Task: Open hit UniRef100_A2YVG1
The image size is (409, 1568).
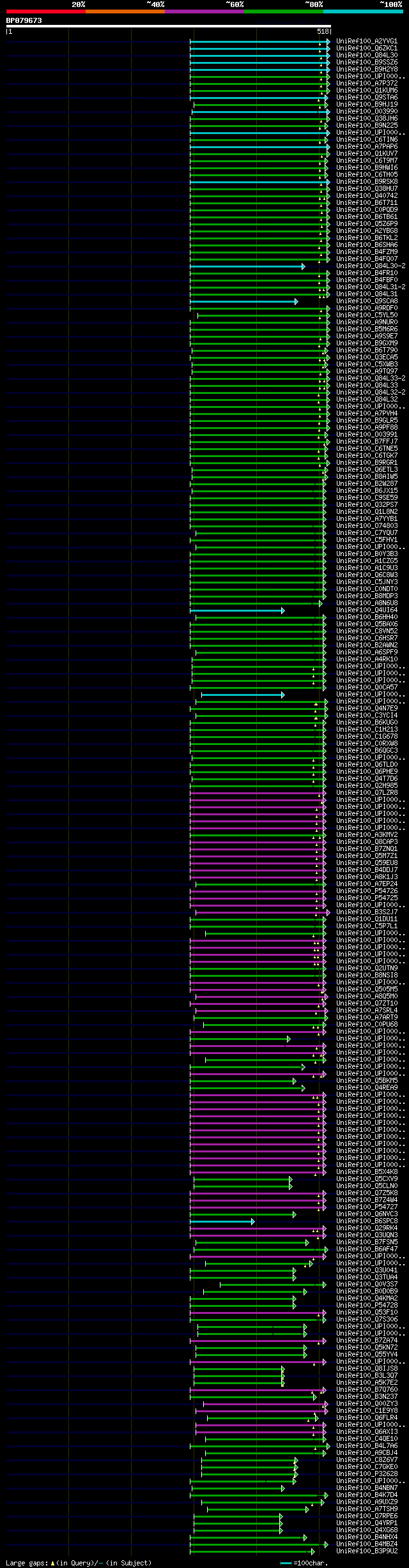Action: click(367, 41)
